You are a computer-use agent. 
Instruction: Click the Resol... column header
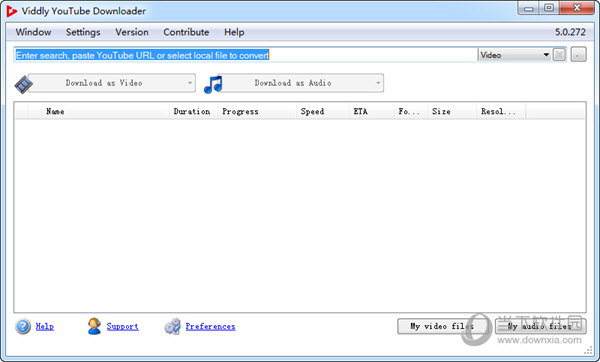pyautogui.click(x=501, y=111)
